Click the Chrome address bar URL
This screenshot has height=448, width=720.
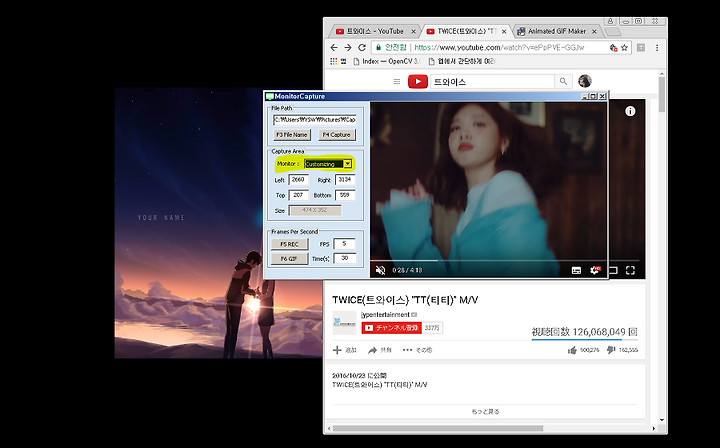[499, 47]
